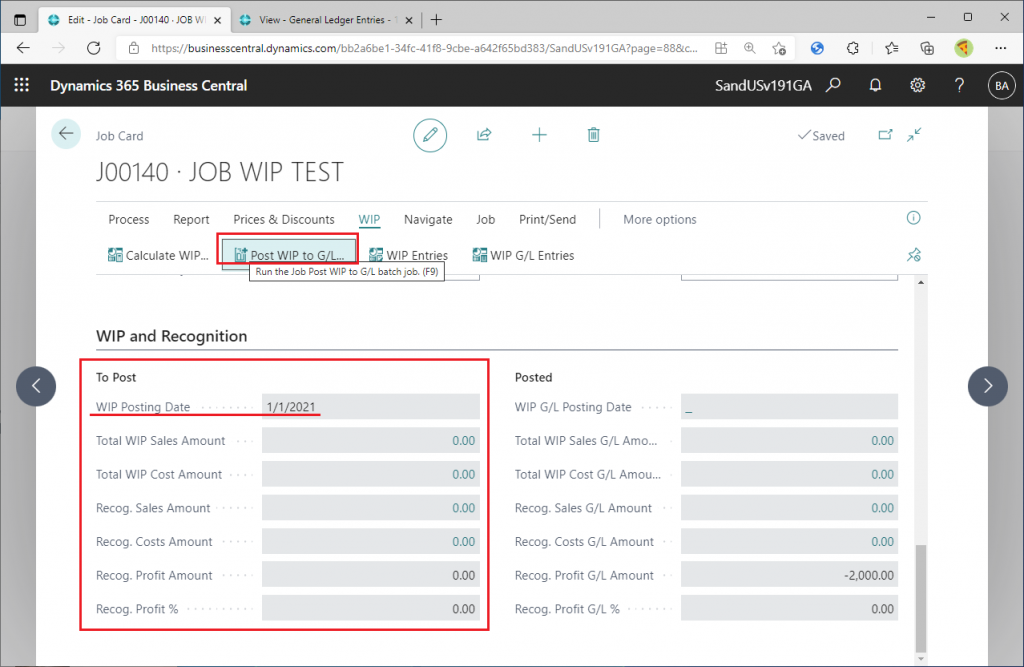
Task: Click the Recog. Profit G/L Amount field
Action: click(790, 575)
